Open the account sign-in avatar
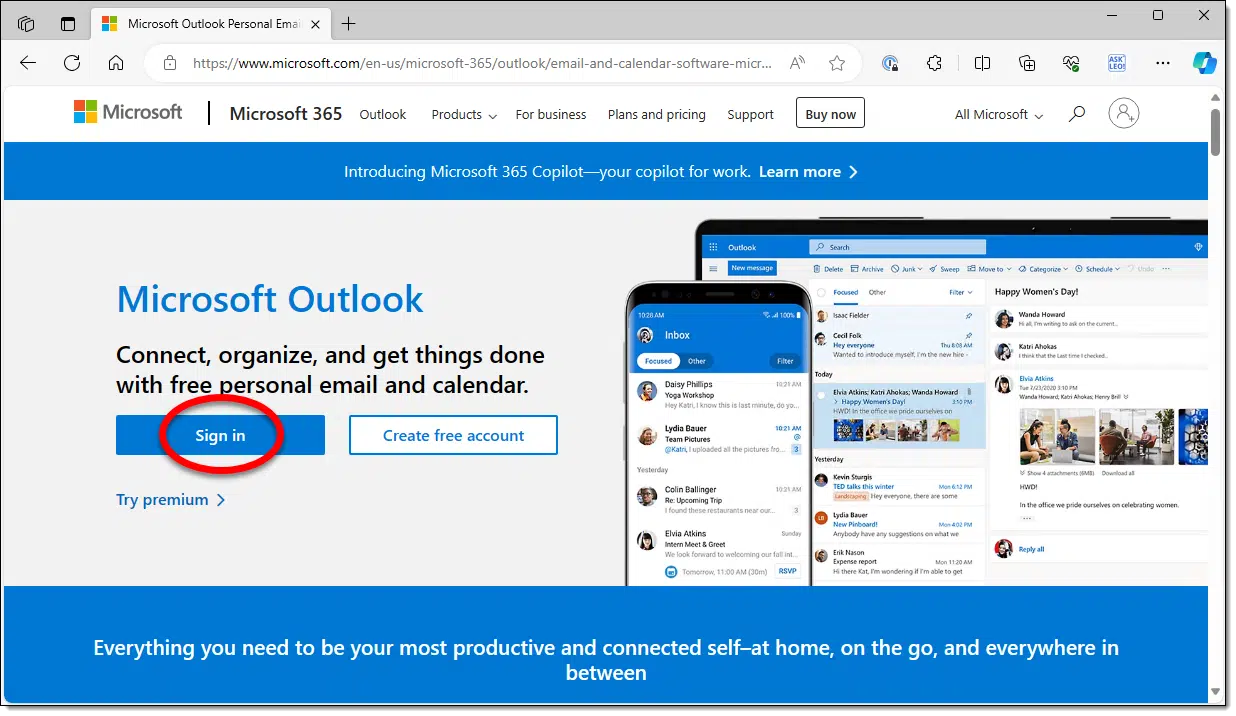 (x=1124, y=113)
